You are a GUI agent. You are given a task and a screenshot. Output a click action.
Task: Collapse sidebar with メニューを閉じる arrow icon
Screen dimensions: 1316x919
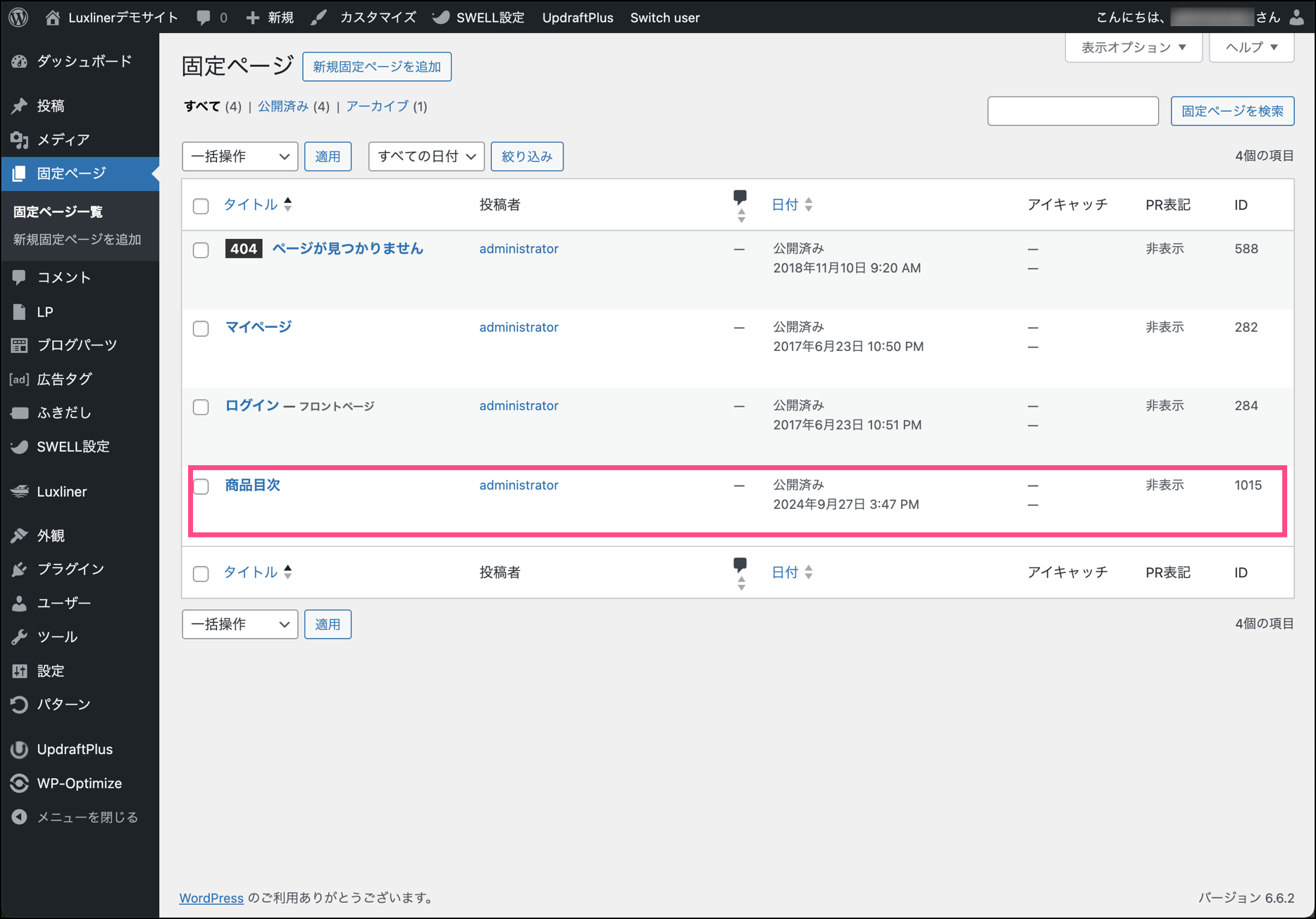(x=20, y=818)
